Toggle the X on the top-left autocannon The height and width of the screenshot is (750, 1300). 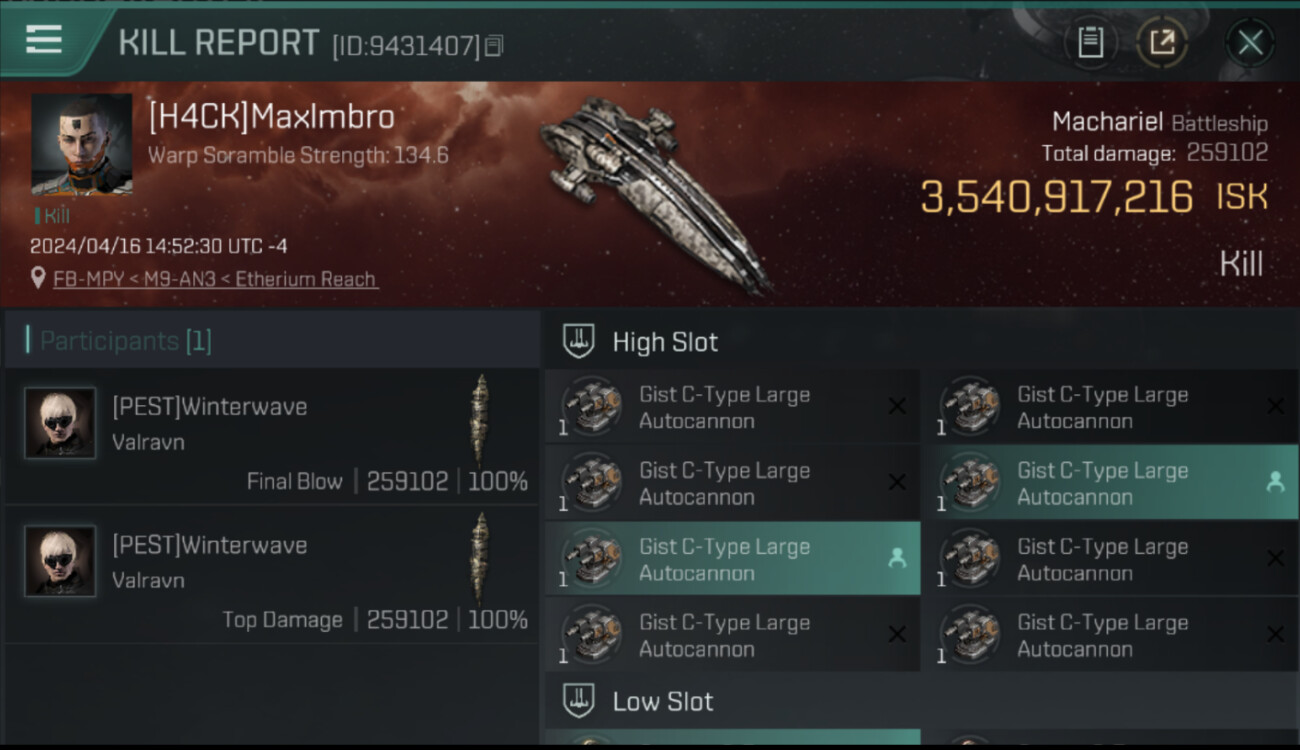coord(897,406)
